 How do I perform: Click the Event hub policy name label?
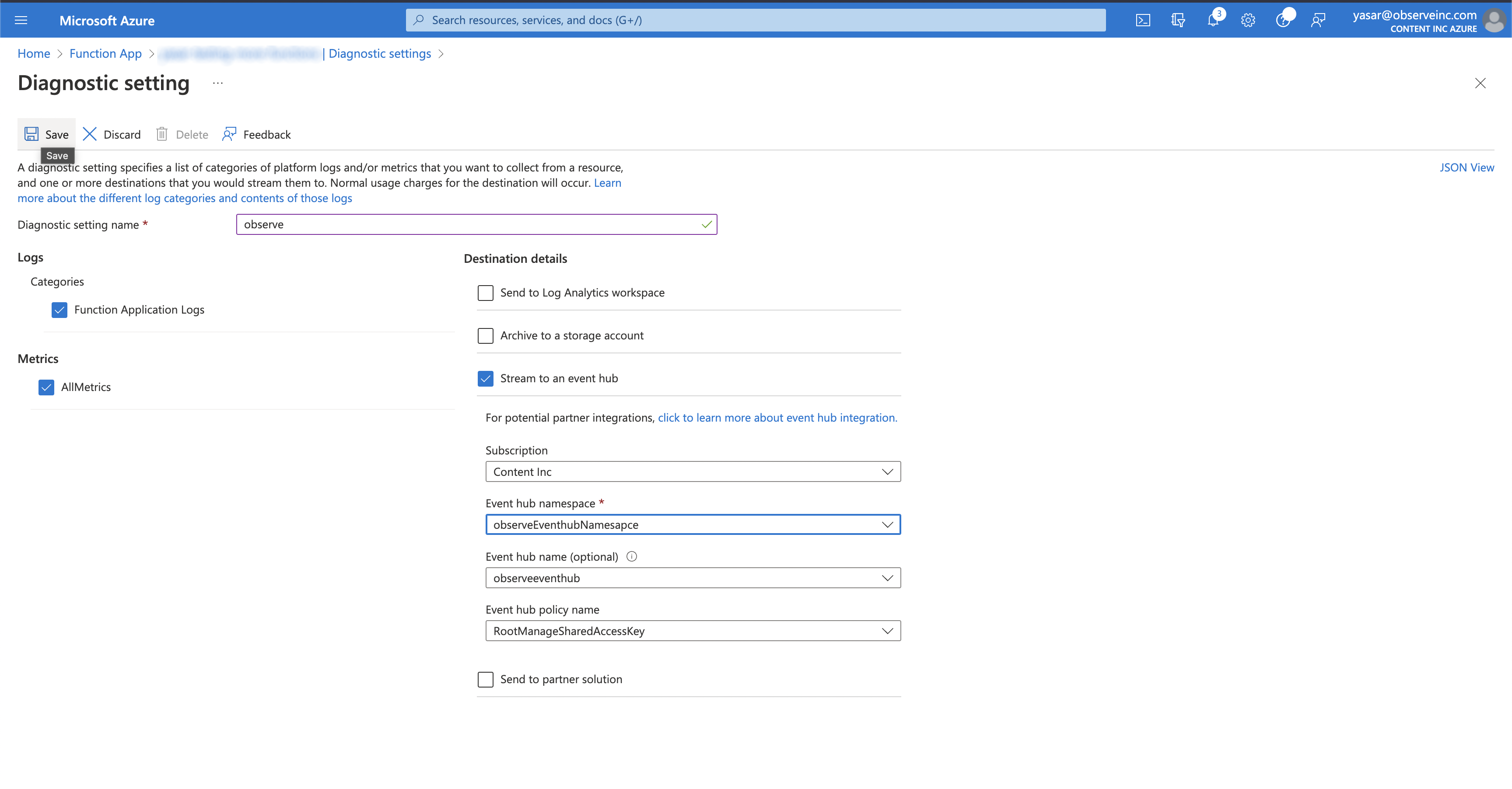pos(542,610)
